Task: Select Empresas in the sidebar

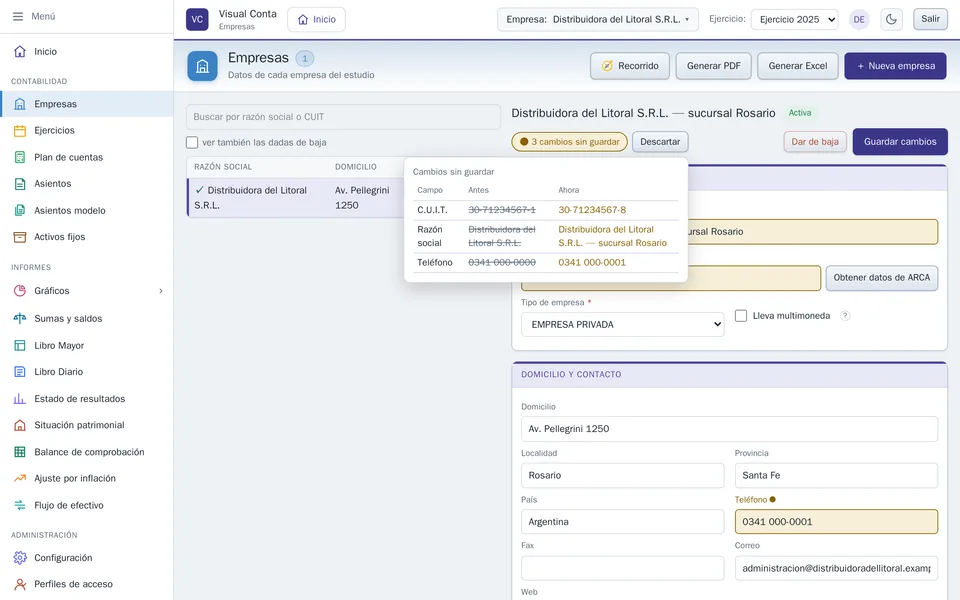Action: click(x=86, y=104)
